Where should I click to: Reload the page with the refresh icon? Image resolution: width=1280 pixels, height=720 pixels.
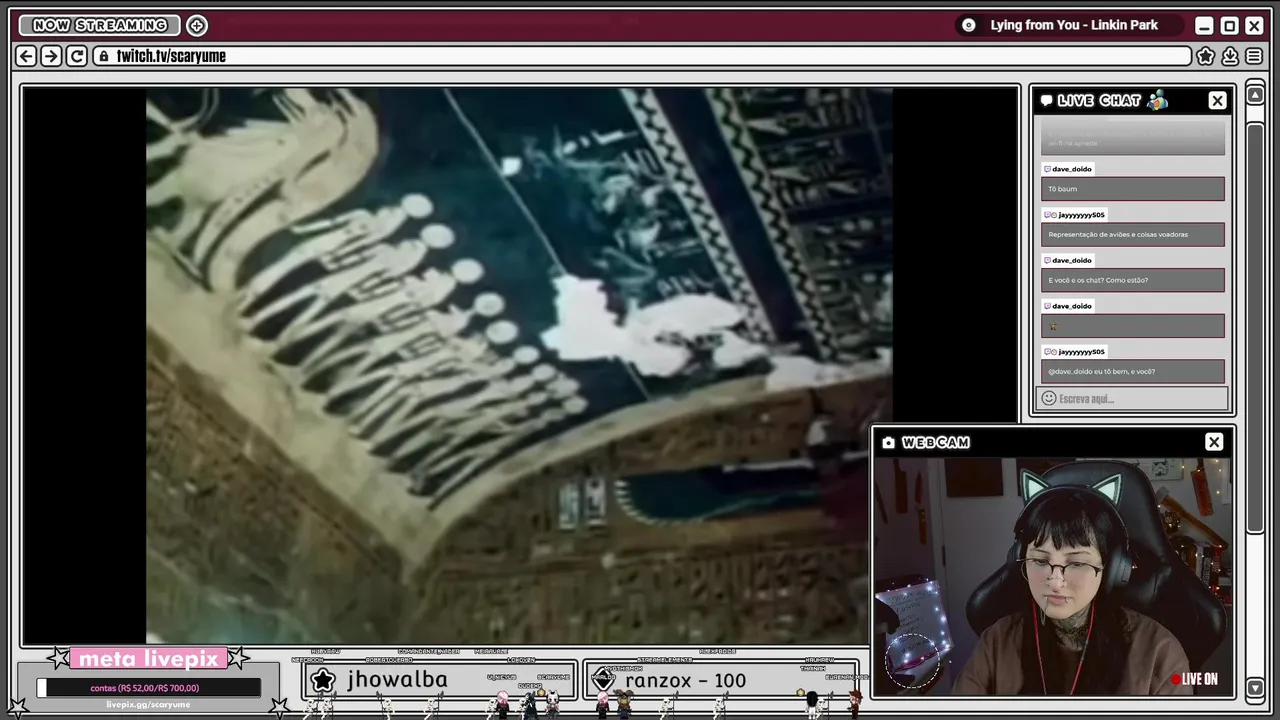77,56
